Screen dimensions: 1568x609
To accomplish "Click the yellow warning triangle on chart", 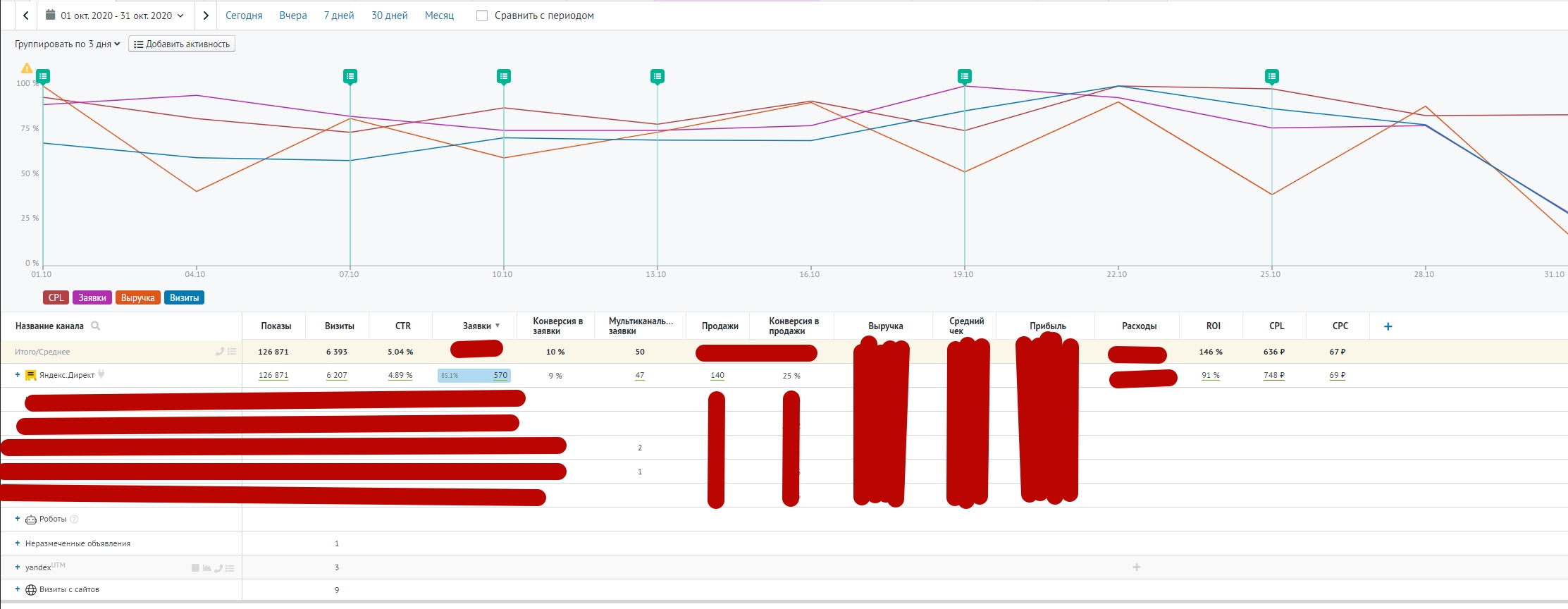I will [27, 68].
